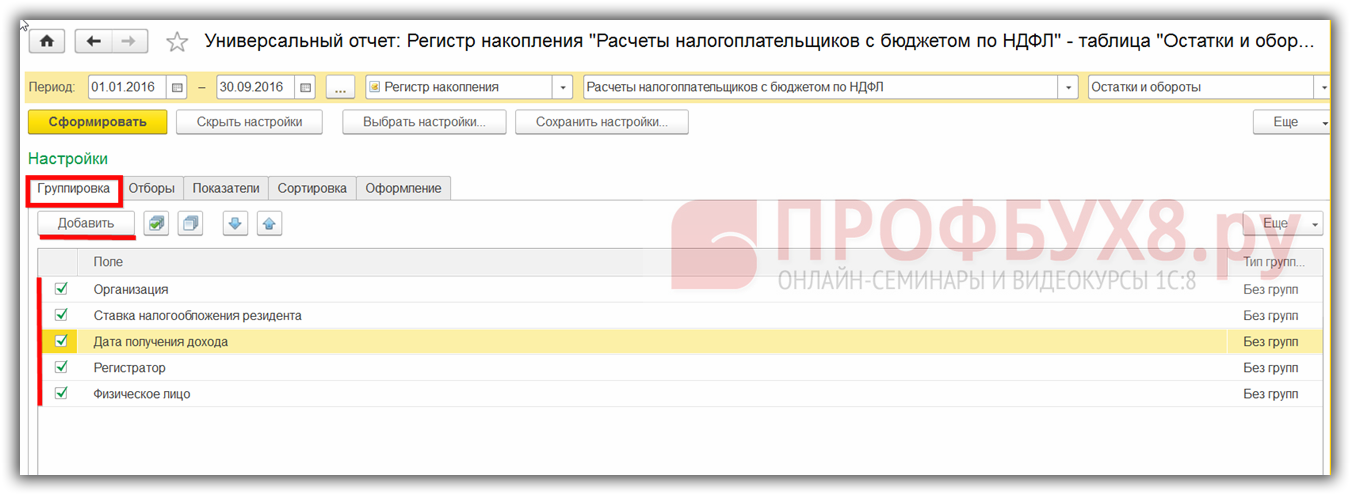The width and height of the screenshot is (1351, 495).
Task: Uncheck the Физическое лицо checkbox
Action: click(61, 394)
